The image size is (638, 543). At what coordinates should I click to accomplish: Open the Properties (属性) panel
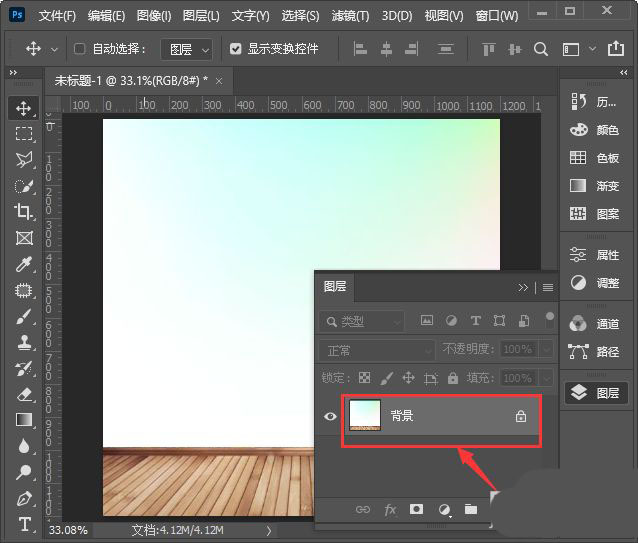point(594,255)
